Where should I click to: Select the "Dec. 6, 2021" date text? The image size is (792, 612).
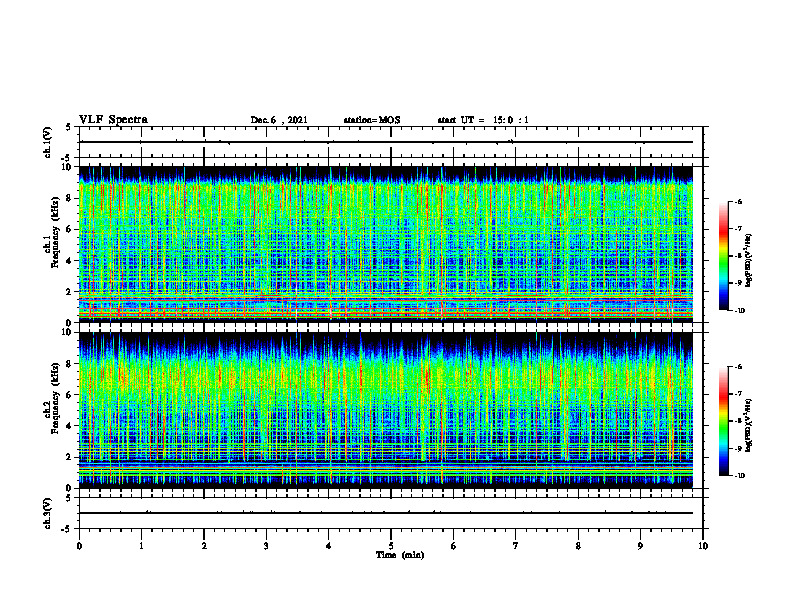[279, 120]
